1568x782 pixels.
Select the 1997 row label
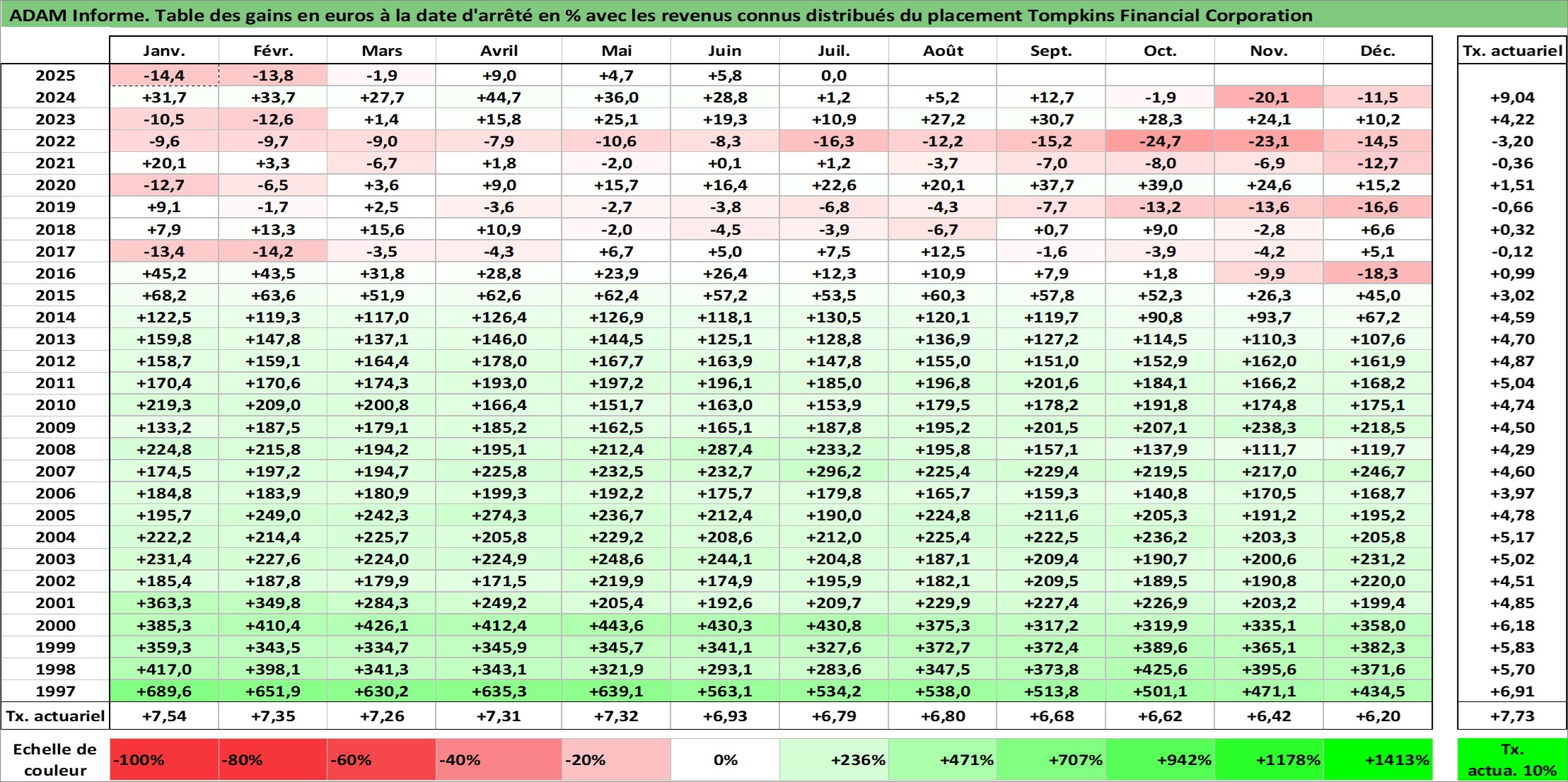point(55,691)
